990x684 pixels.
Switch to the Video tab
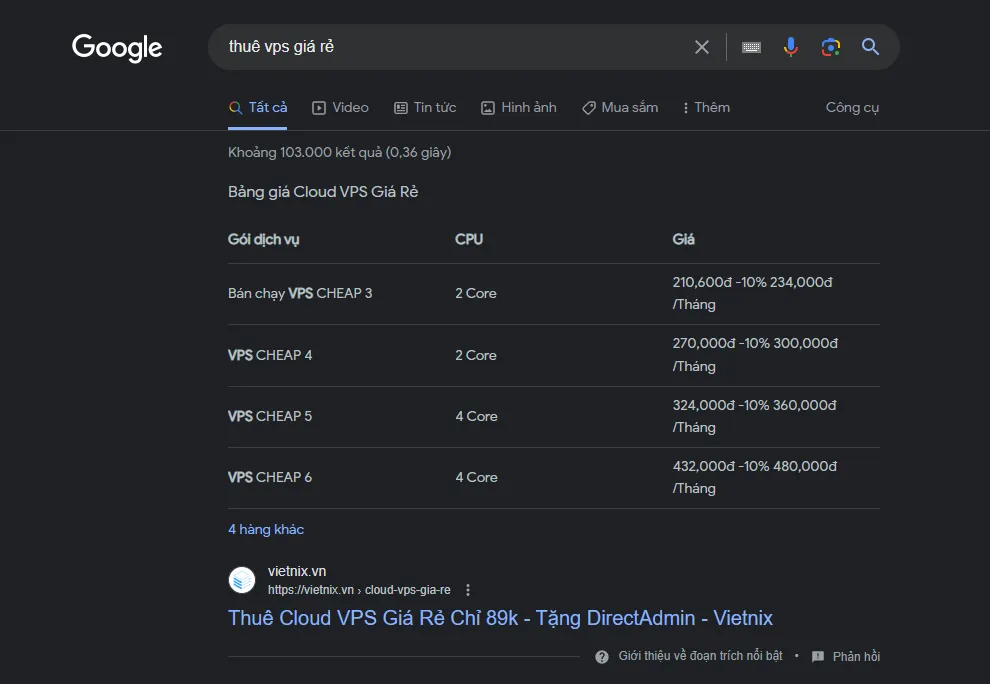pos(340,107)
